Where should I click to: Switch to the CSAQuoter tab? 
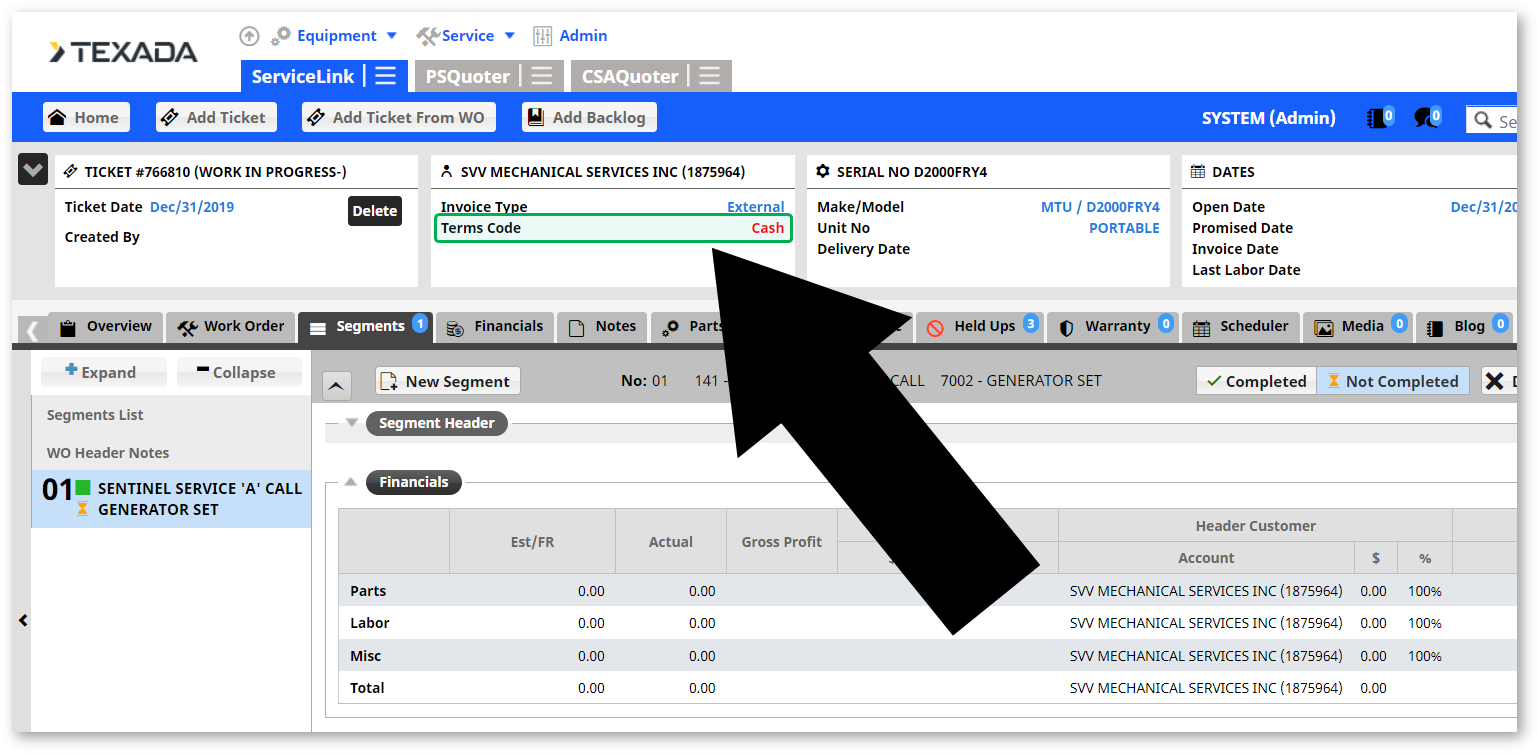[630, 76]
